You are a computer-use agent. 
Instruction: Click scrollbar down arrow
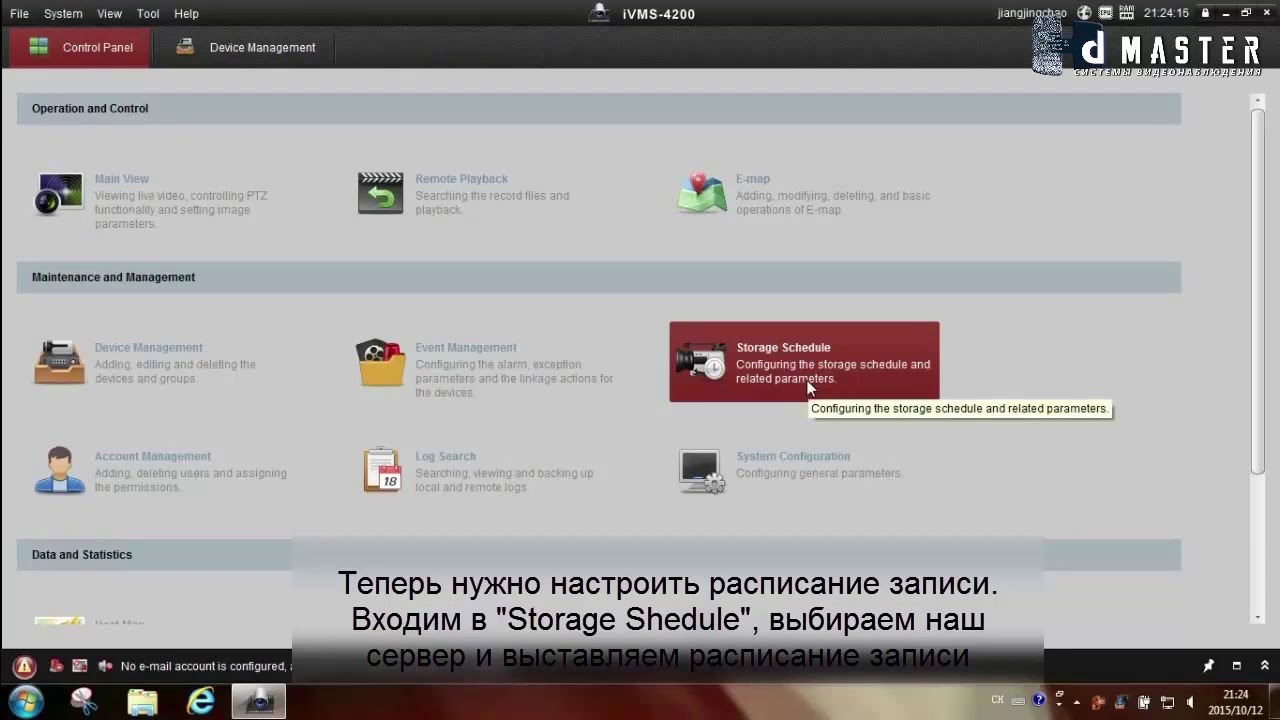[x=1258, y=617]
